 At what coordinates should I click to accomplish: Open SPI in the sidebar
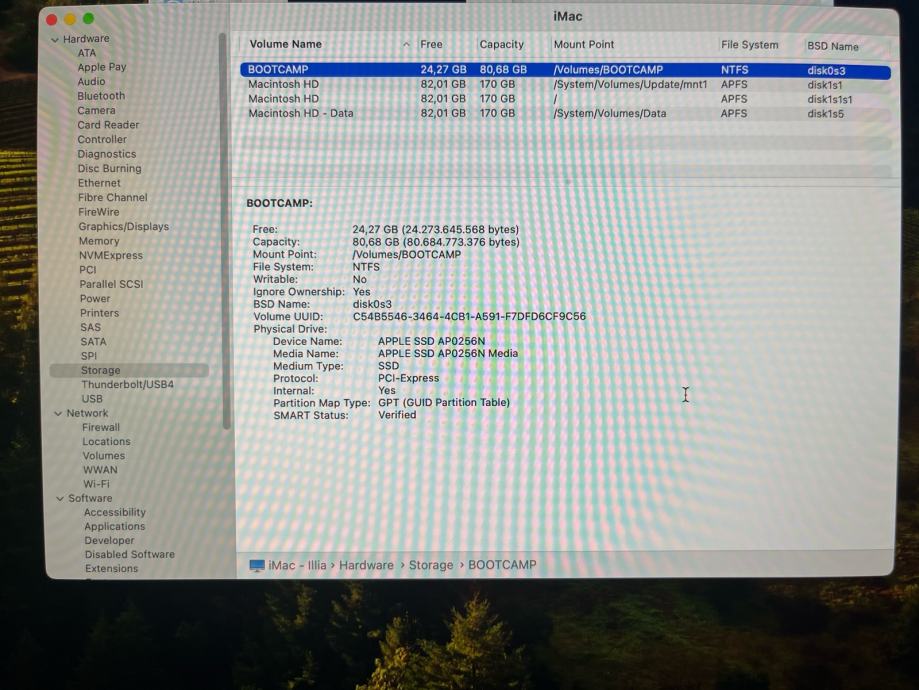[89, 356]
